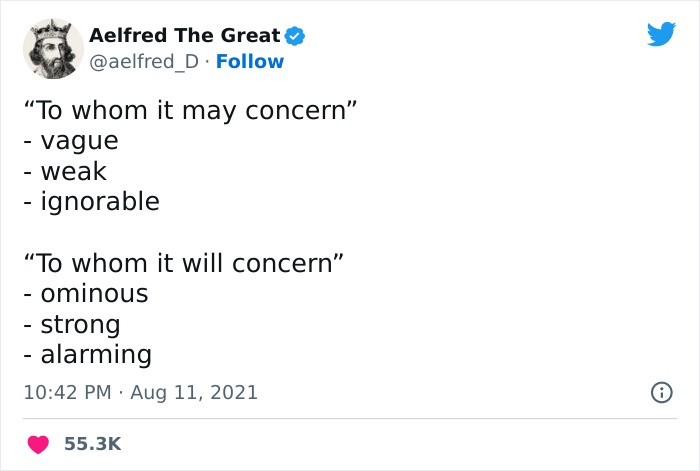The image size is (700, 471).
Task: Open the 10:42 PM time link
Action: (66, 393)
